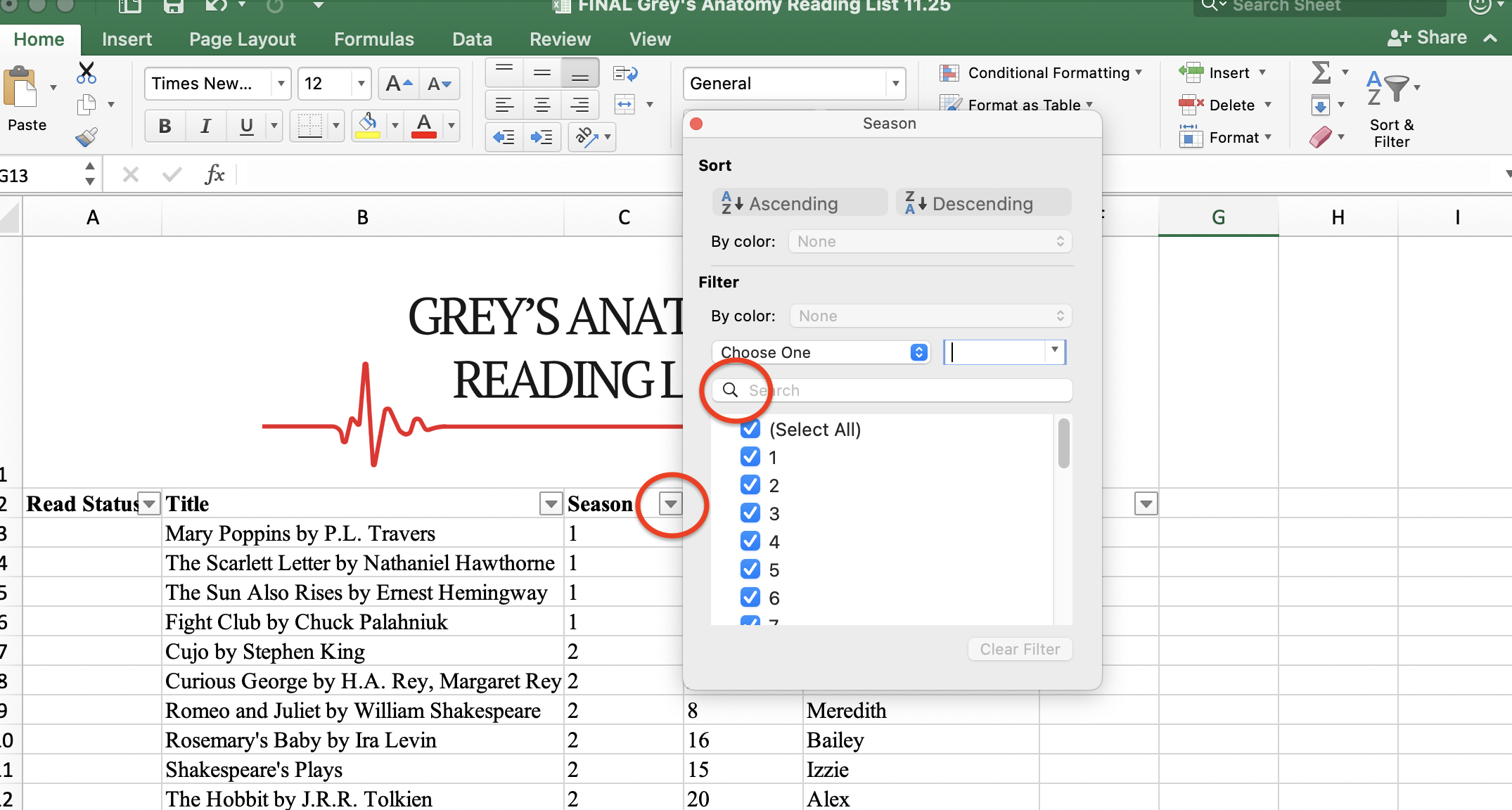Open the AutoSum sigma icon
Viewport: 1512px width, 810px height.
[x=1321, y=72]
